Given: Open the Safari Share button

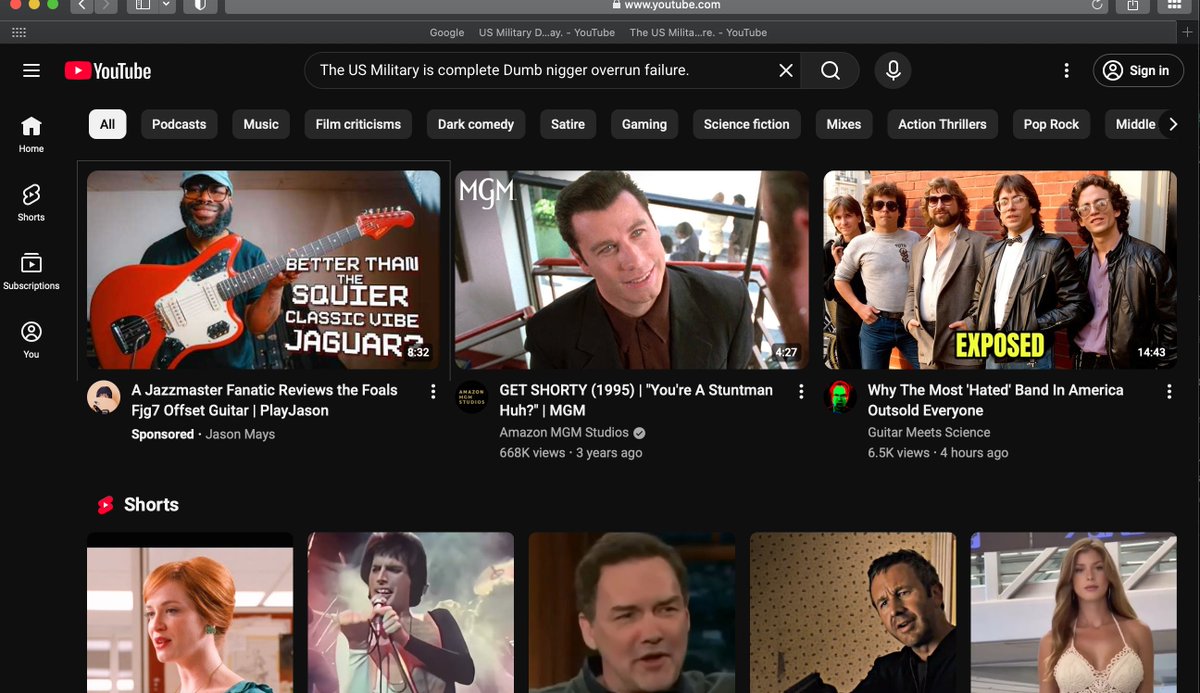Looking at the screenshot, I should [x=1133, y=5].
